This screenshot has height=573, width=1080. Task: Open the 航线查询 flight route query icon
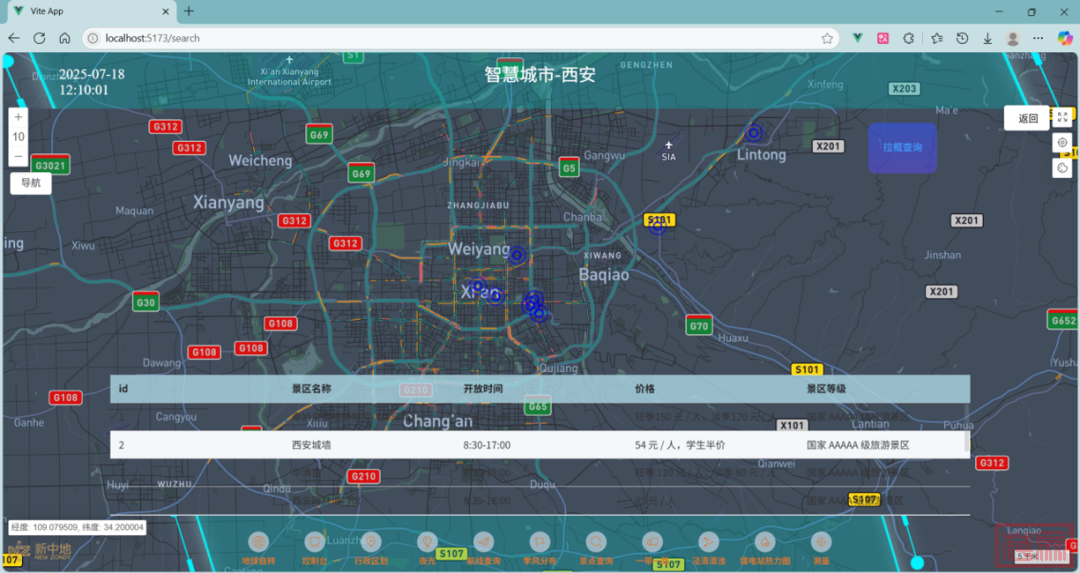coord(484,541)
